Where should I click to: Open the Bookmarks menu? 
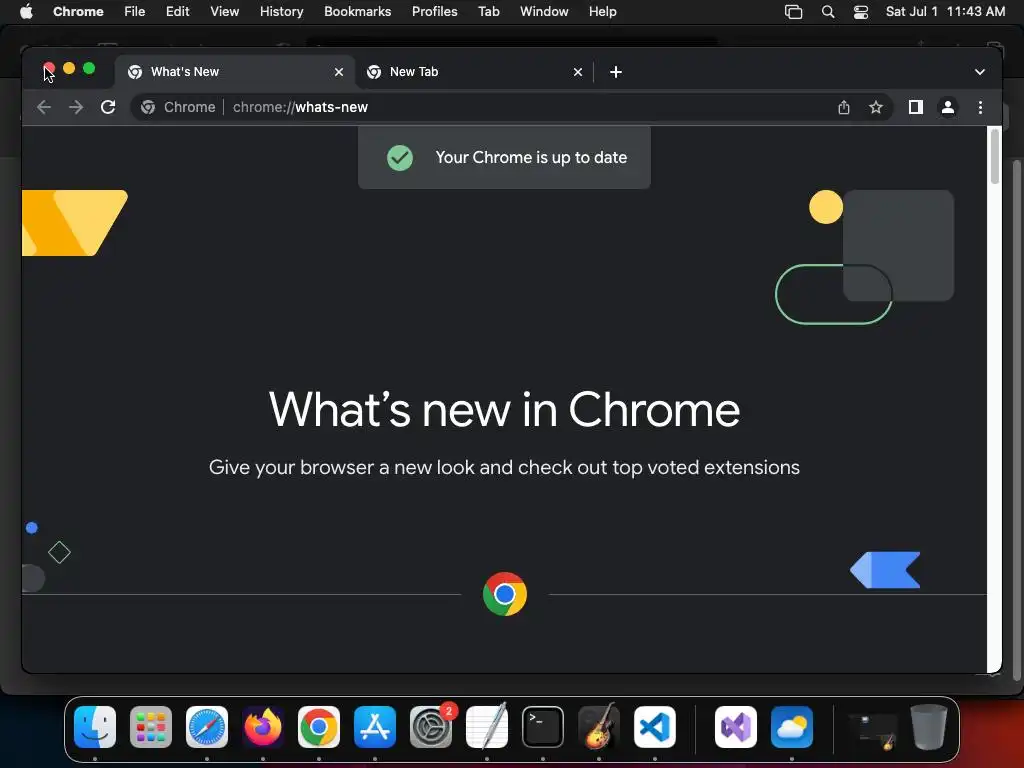pos(357,12)
